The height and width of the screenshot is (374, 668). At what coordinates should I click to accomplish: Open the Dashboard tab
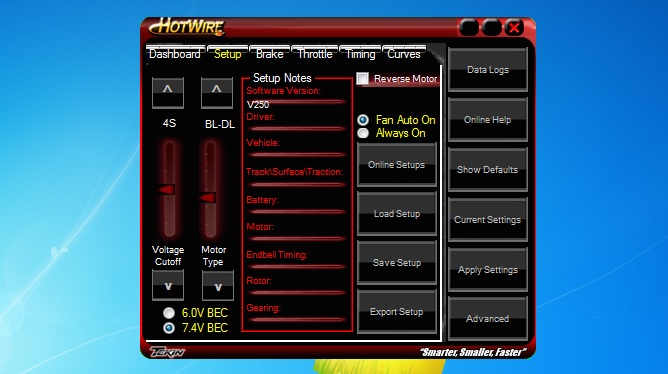coord(175,54)
